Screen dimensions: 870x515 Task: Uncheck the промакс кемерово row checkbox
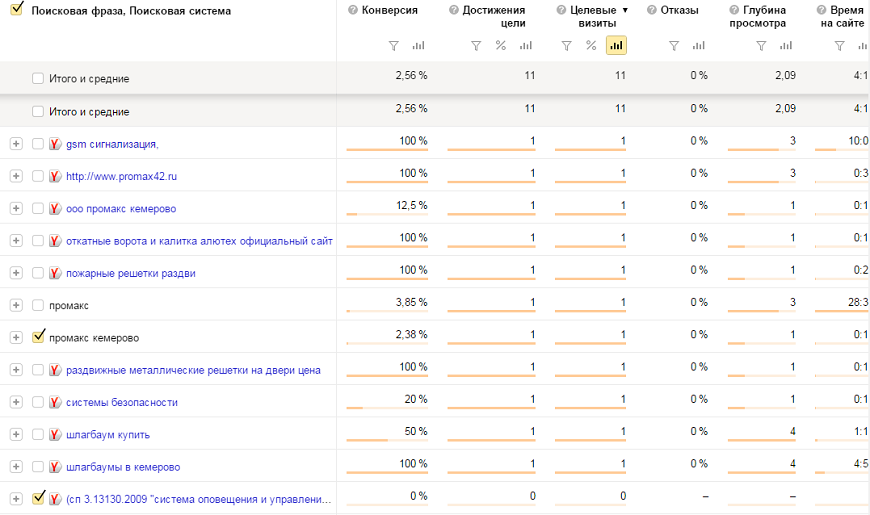pos(38,336)
